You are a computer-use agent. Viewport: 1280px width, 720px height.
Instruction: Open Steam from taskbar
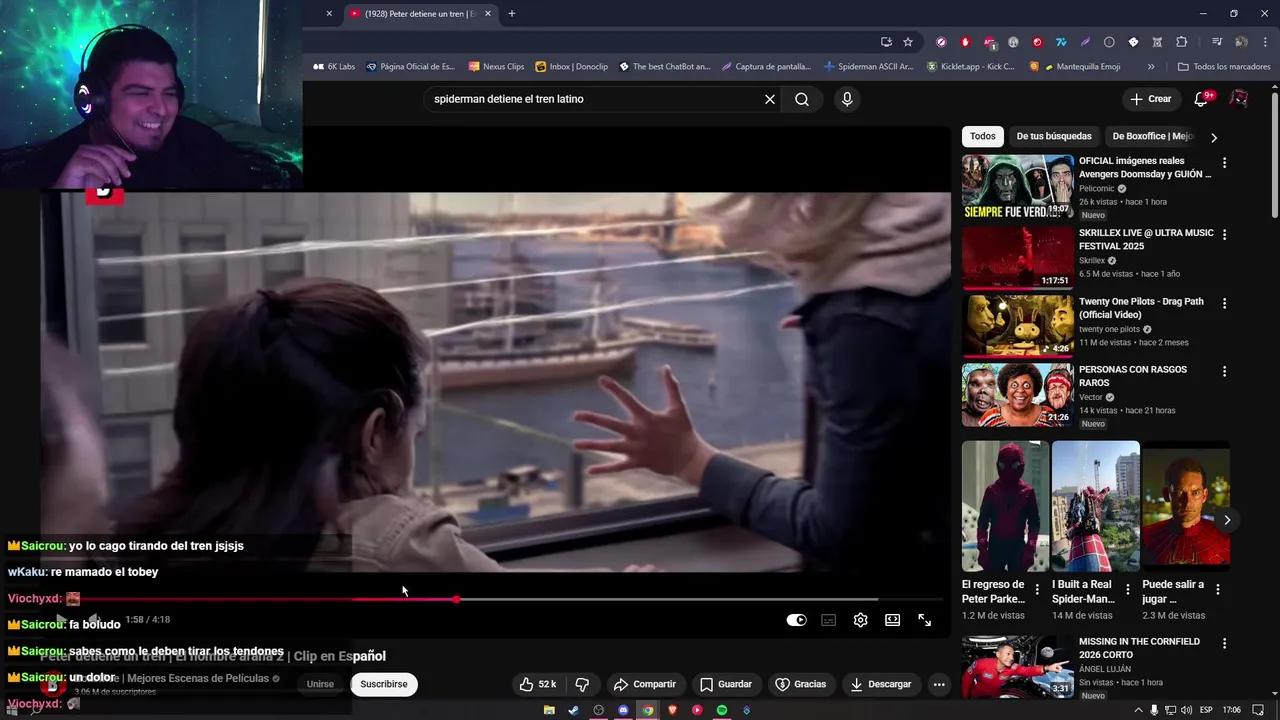coord(573,710)
